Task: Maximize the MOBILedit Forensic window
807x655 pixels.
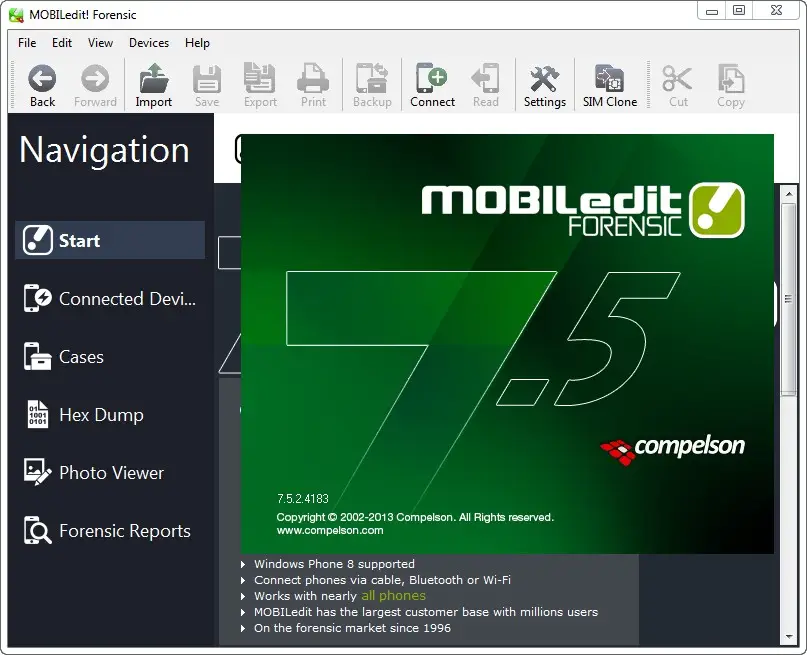Action: point(739,11)
